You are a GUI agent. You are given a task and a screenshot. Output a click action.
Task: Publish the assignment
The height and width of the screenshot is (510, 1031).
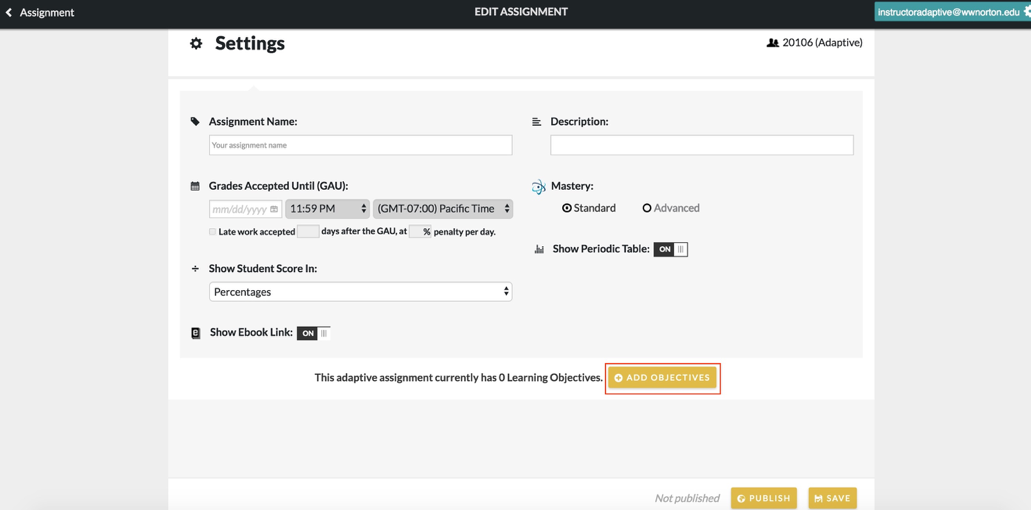(763, 498)
